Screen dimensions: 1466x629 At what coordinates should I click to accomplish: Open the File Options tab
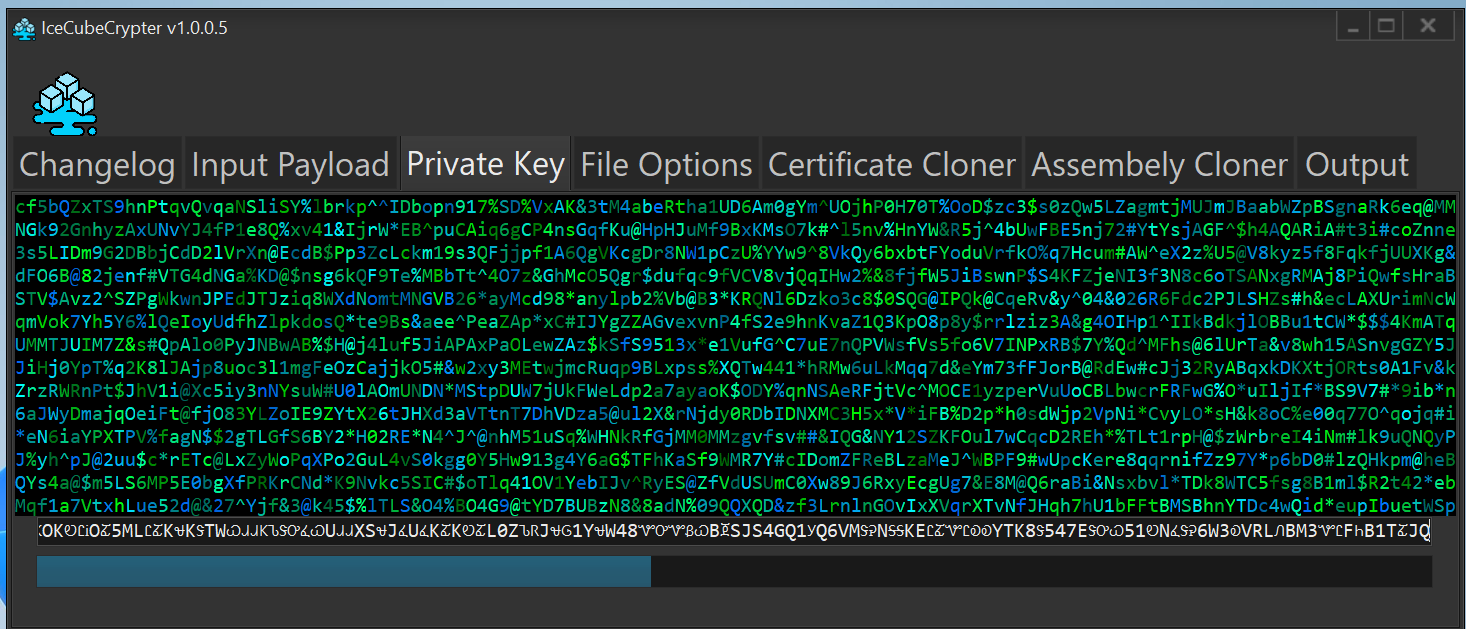pos(666,164)
